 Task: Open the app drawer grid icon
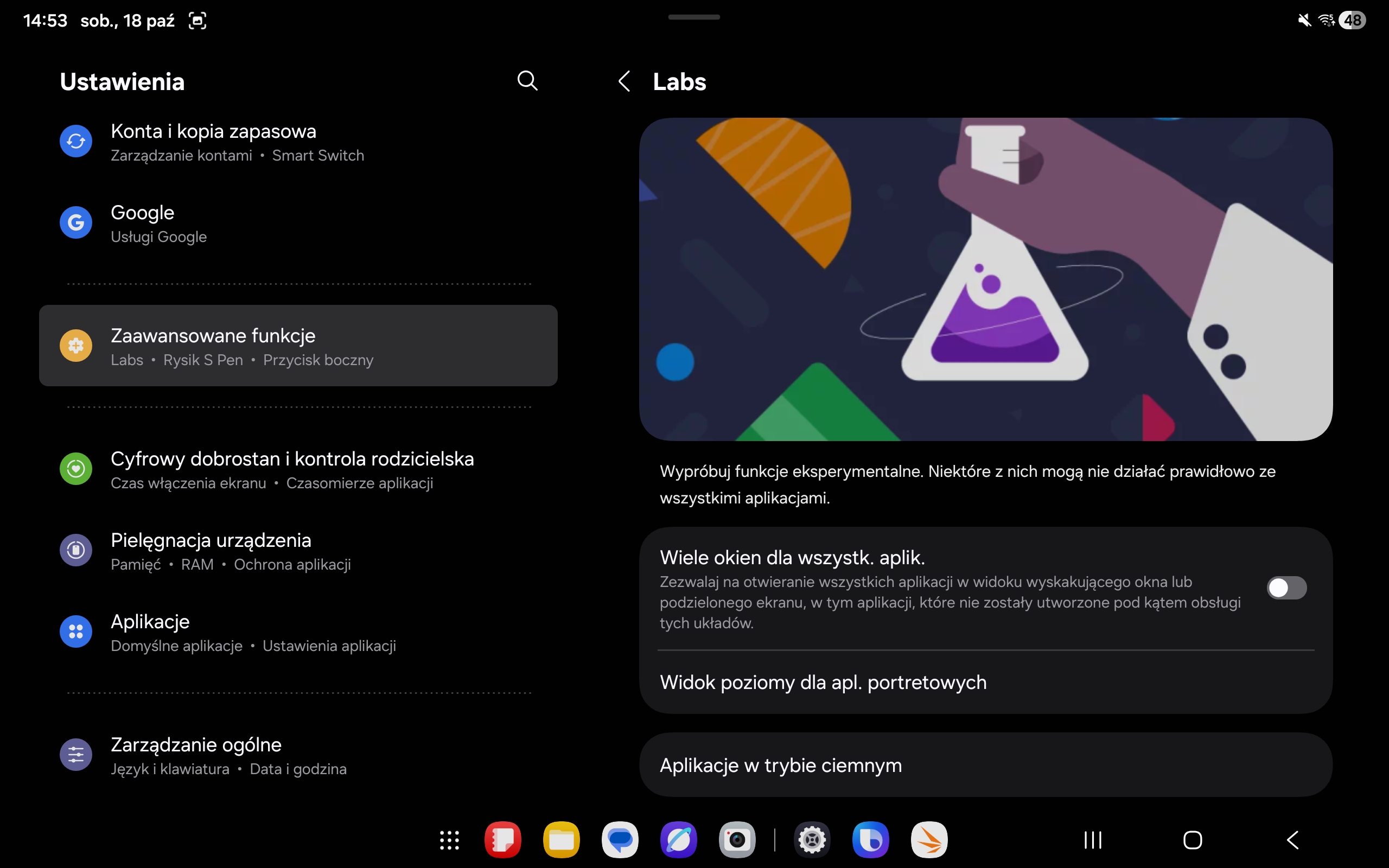[x=449, y=840]
